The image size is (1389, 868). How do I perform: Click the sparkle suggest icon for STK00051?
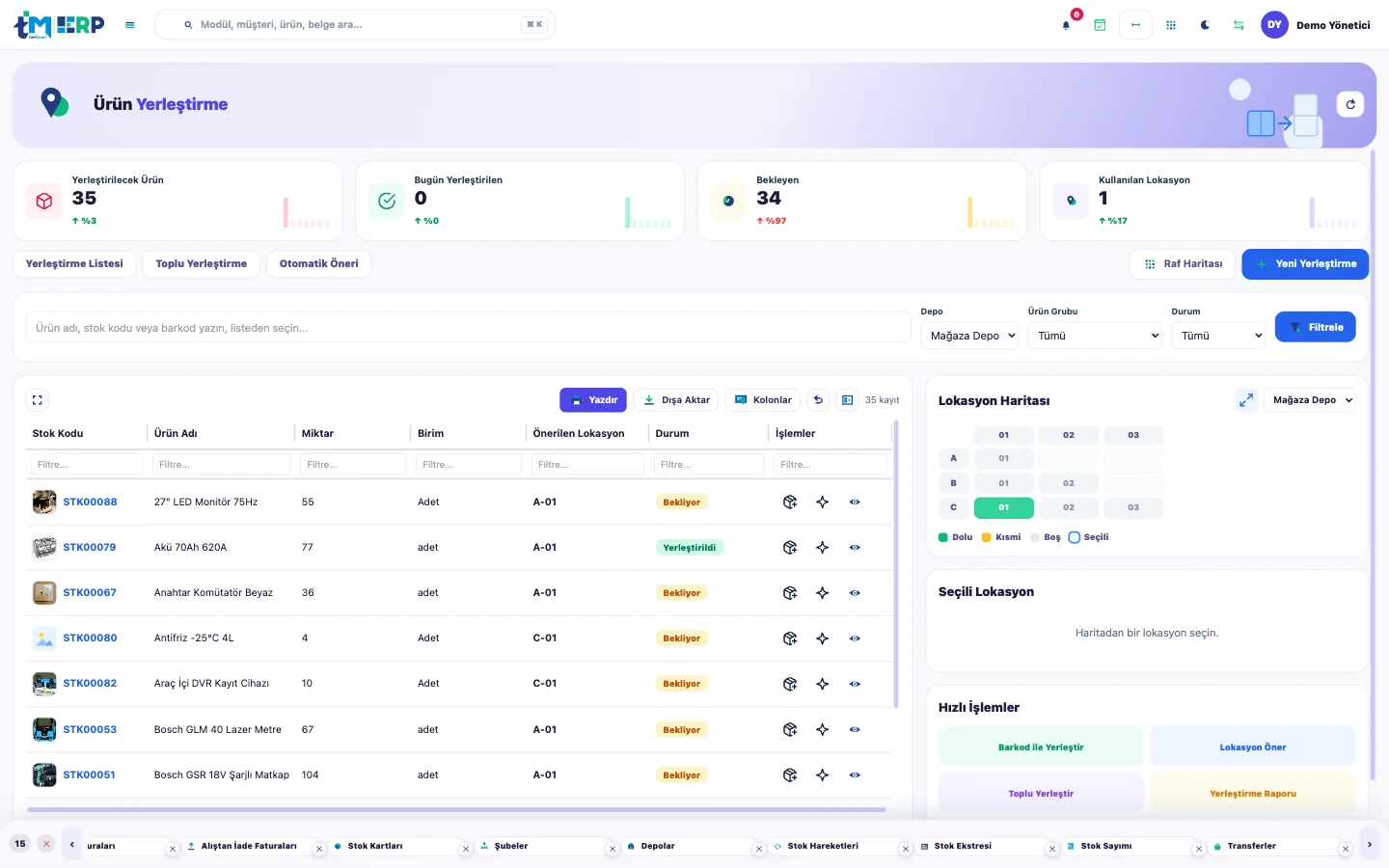[x=823, y=775]
